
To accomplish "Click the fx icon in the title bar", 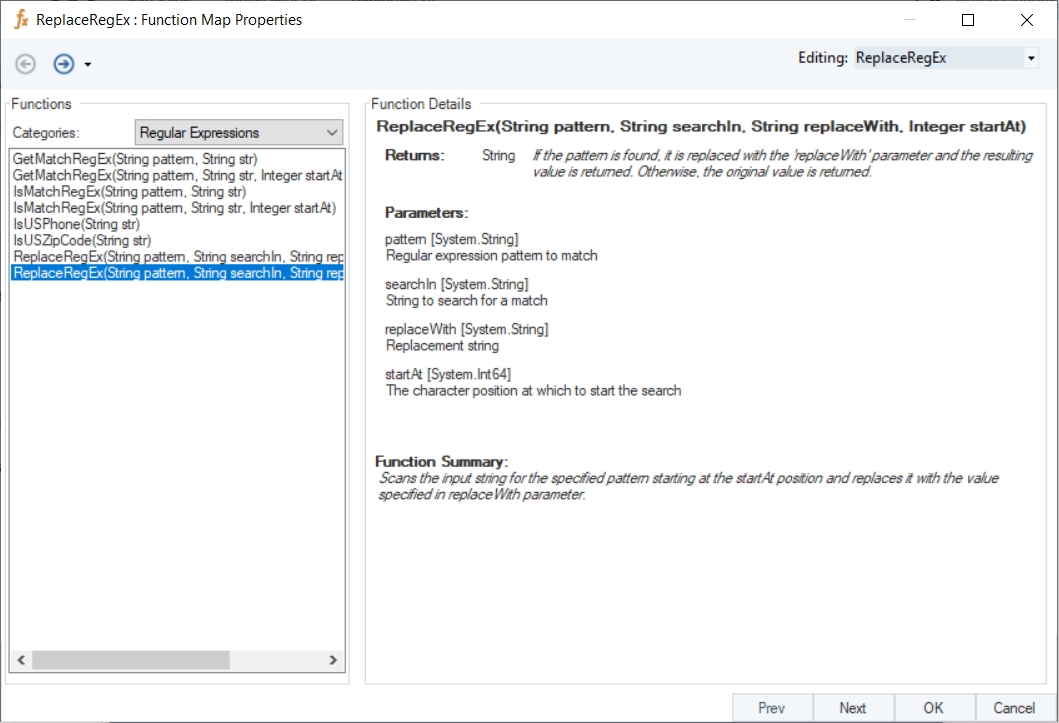I will (20, 19).
